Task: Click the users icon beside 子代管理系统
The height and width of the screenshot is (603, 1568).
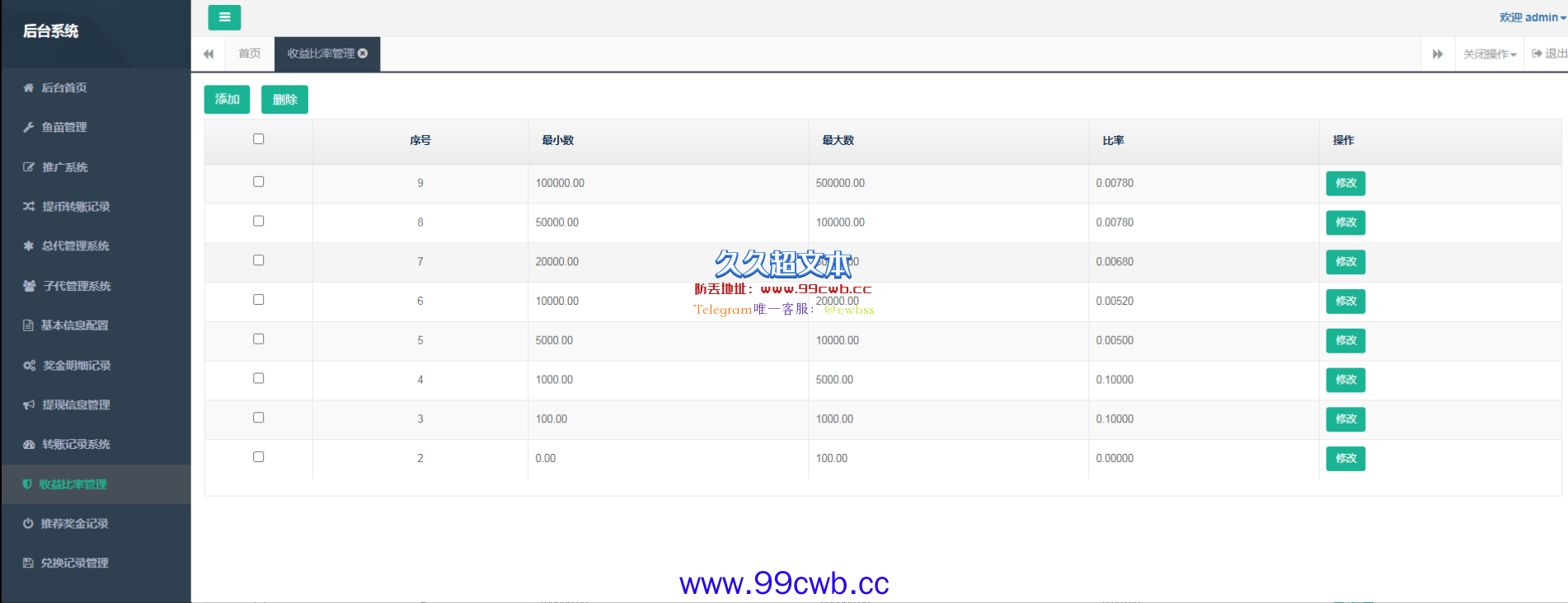Action: click(30, 286)
